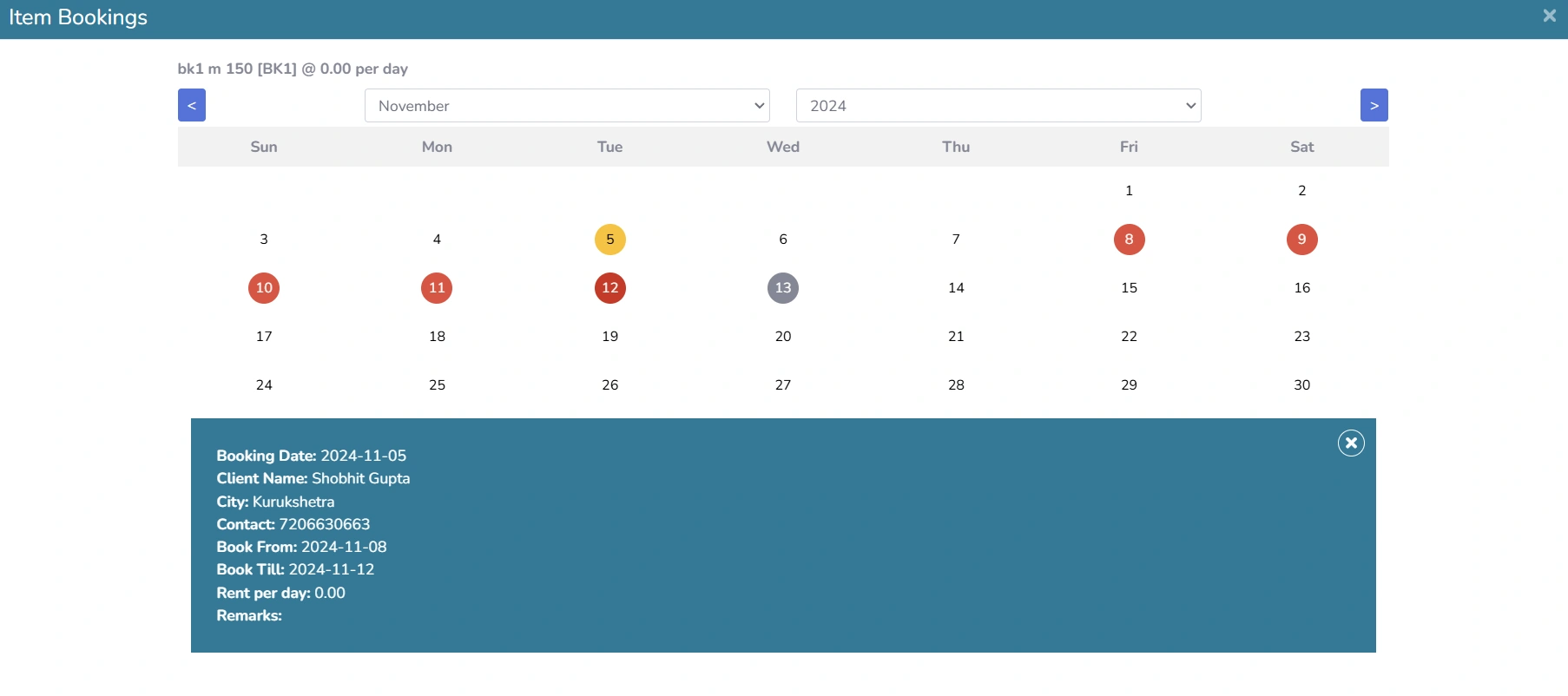This screenshot has width=1568, height=696.
Task: Pick date 20 in calendar
Action: tap(783, 337)
